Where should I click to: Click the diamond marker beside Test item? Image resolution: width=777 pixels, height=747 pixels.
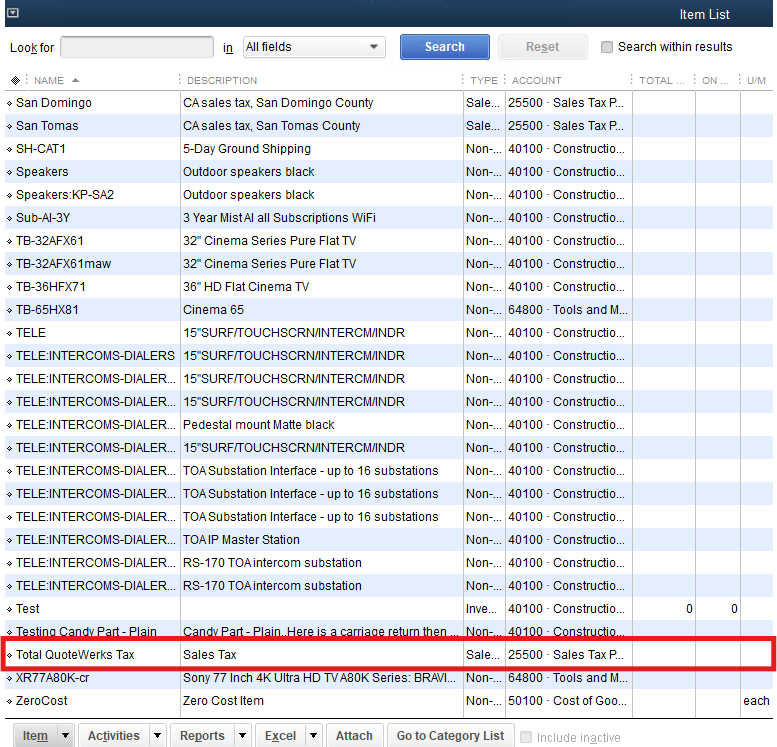coord(10,609)
